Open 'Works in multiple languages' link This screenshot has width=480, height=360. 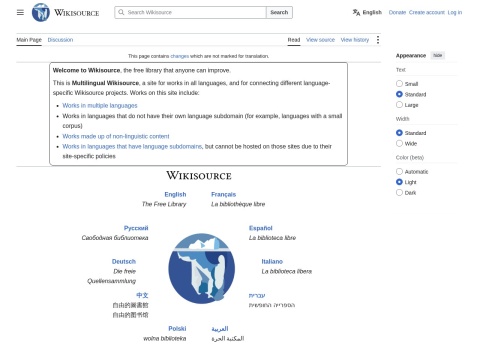[x=100, y=105]
